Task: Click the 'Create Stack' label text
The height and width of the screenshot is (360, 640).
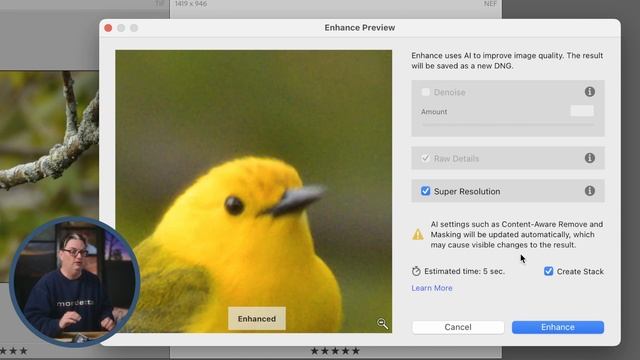Action: pos(580,271)
